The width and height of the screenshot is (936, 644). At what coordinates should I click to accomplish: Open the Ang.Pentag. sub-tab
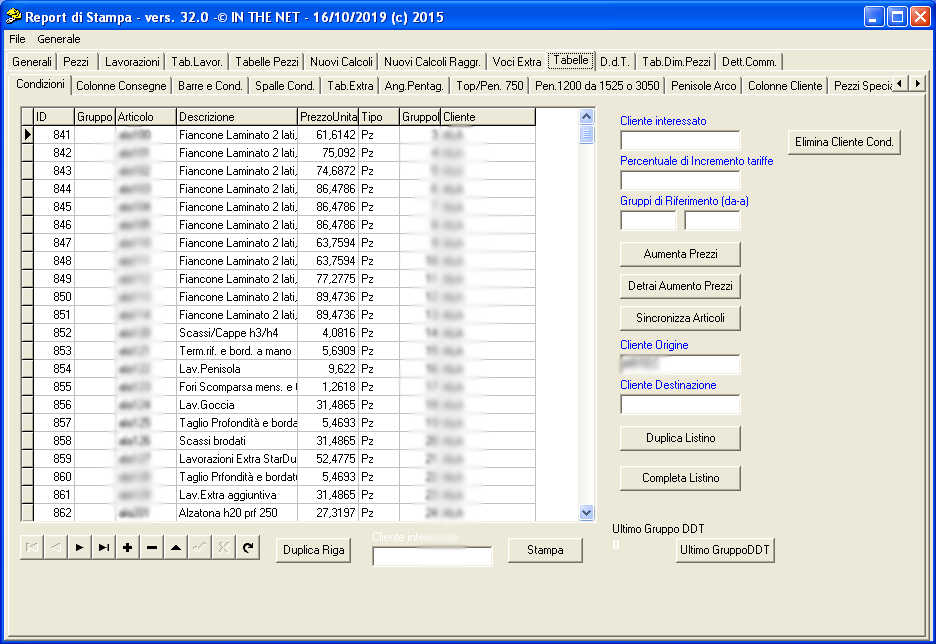tap(414, 85)
